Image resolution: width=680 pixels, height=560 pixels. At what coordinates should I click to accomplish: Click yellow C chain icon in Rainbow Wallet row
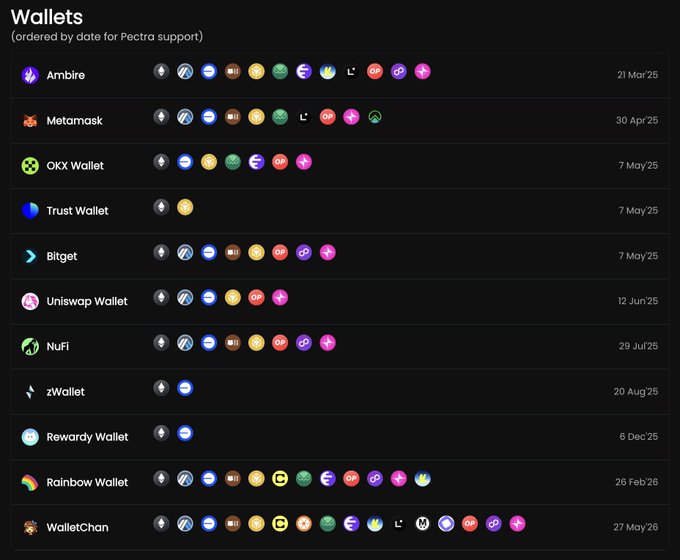coord(280,478)
